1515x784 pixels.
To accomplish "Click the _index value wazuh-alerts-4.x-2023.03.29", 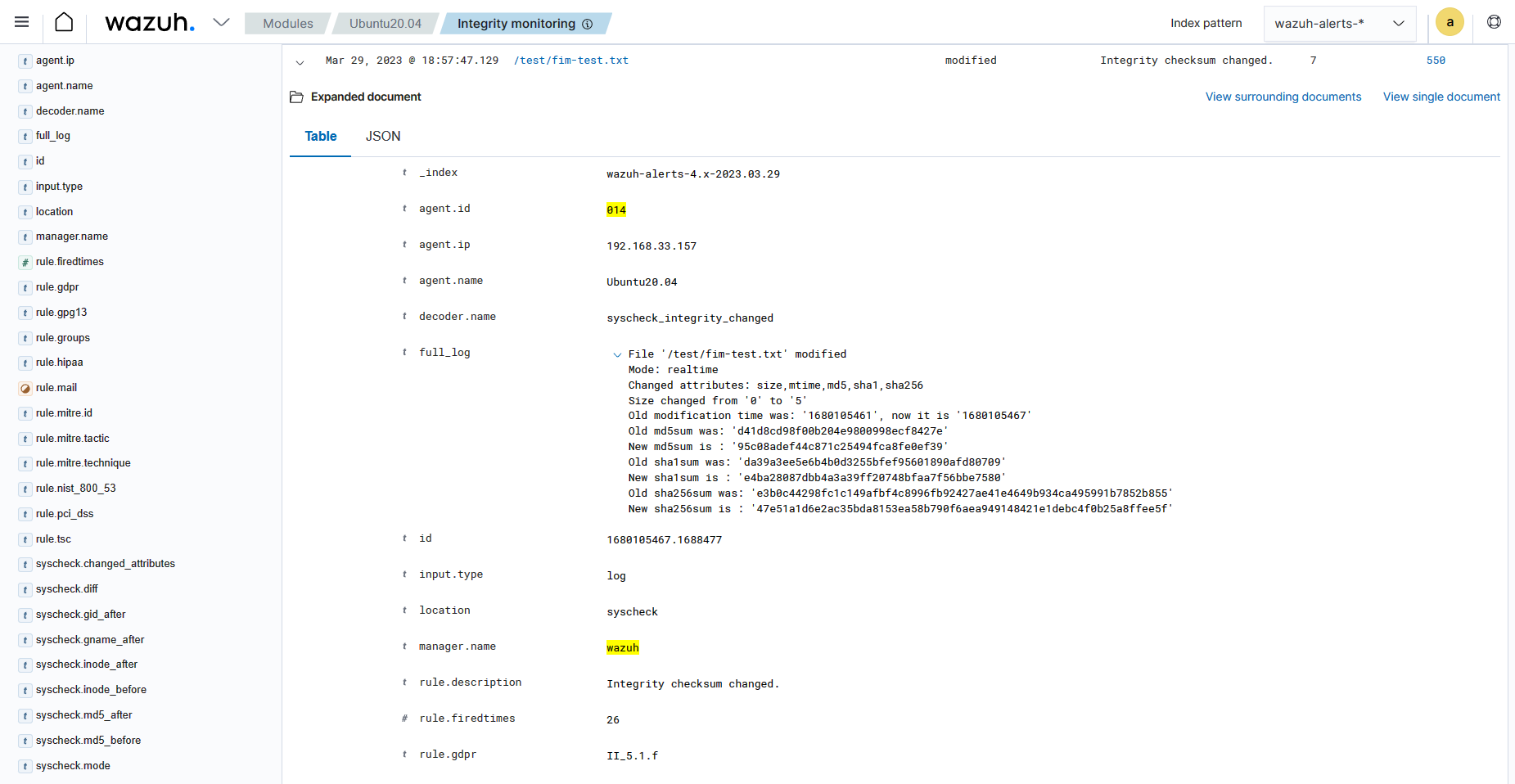I will 693,174.
